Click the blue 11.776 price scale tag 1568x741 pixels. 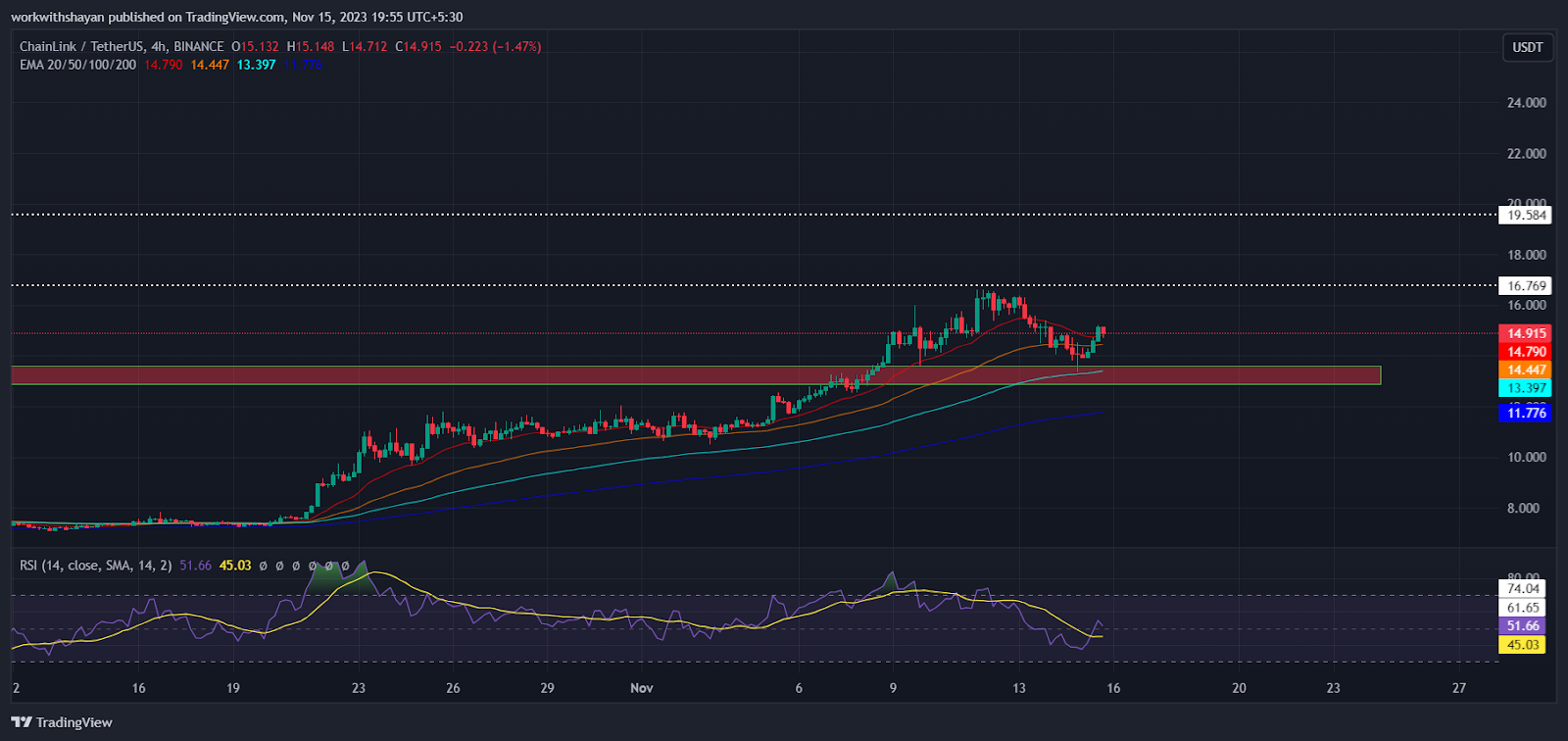(x=1526, y=413)
